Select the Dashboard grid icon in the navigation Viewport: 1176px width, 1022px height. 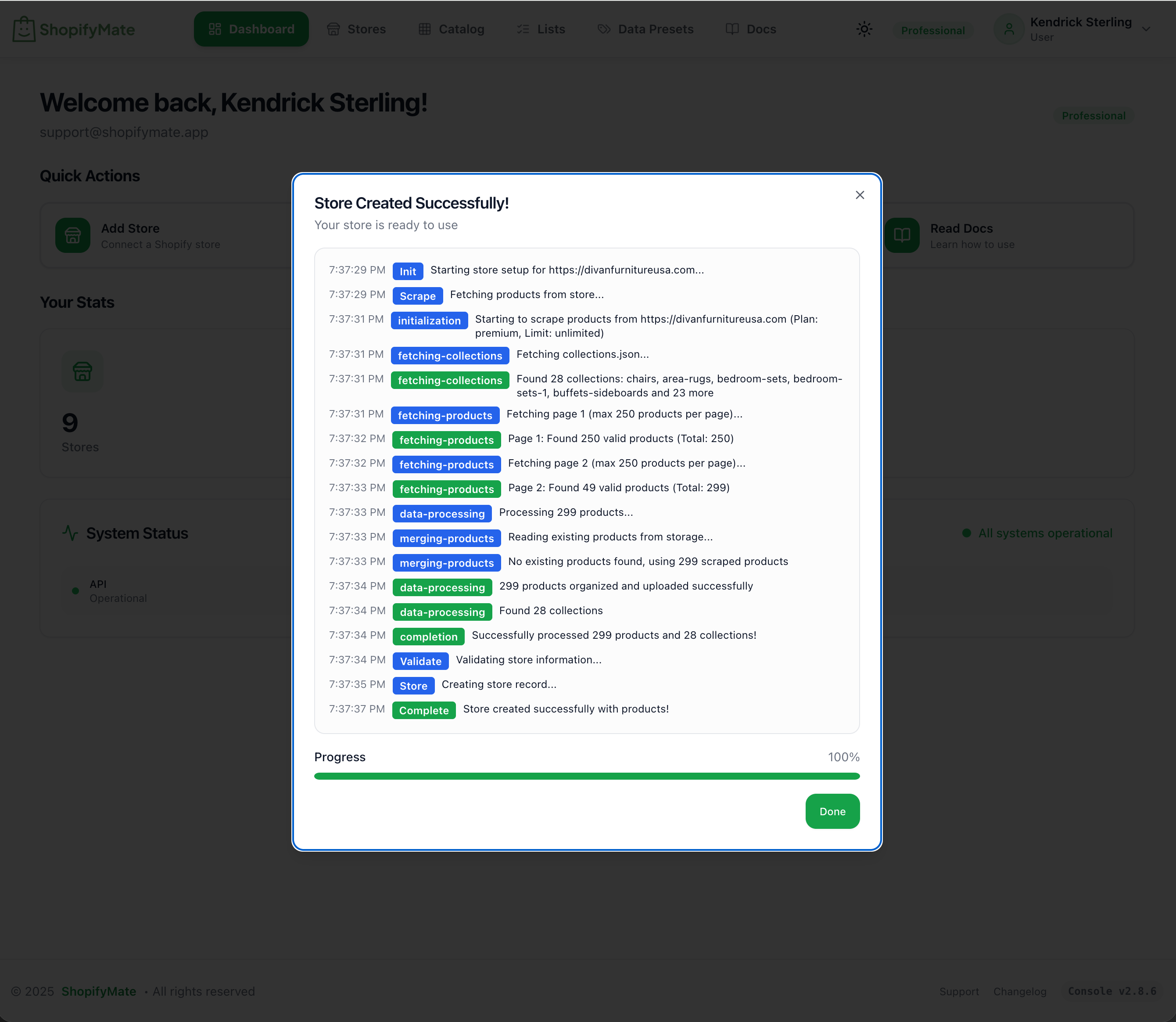point(215,29)
